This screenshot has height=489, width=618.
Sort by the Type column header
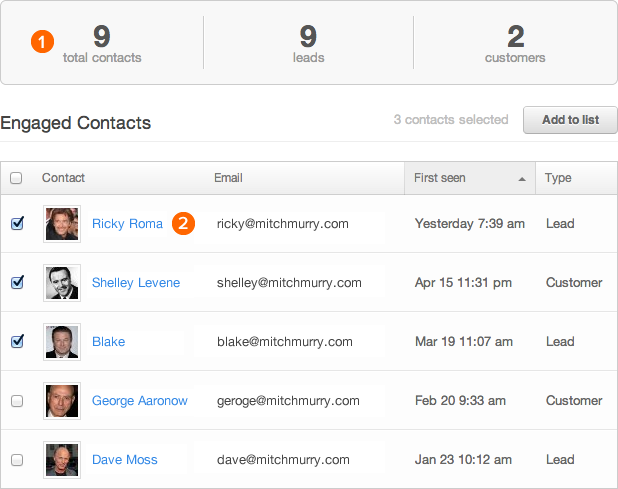point(558,178)
